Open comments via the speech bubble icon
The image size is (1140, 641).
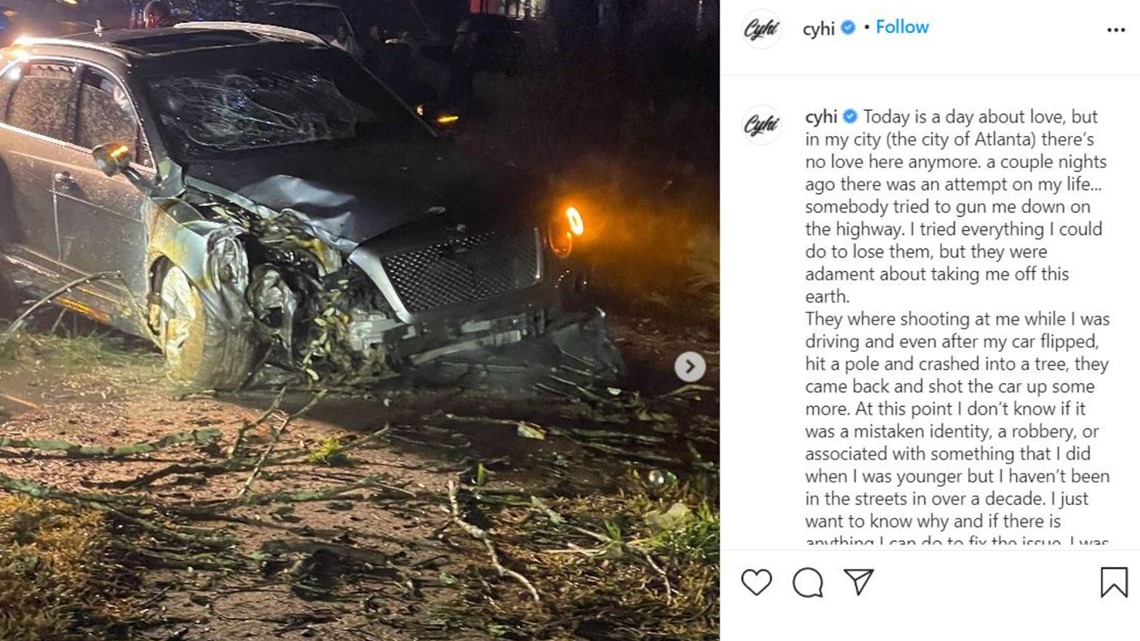(x=808, y=582)
